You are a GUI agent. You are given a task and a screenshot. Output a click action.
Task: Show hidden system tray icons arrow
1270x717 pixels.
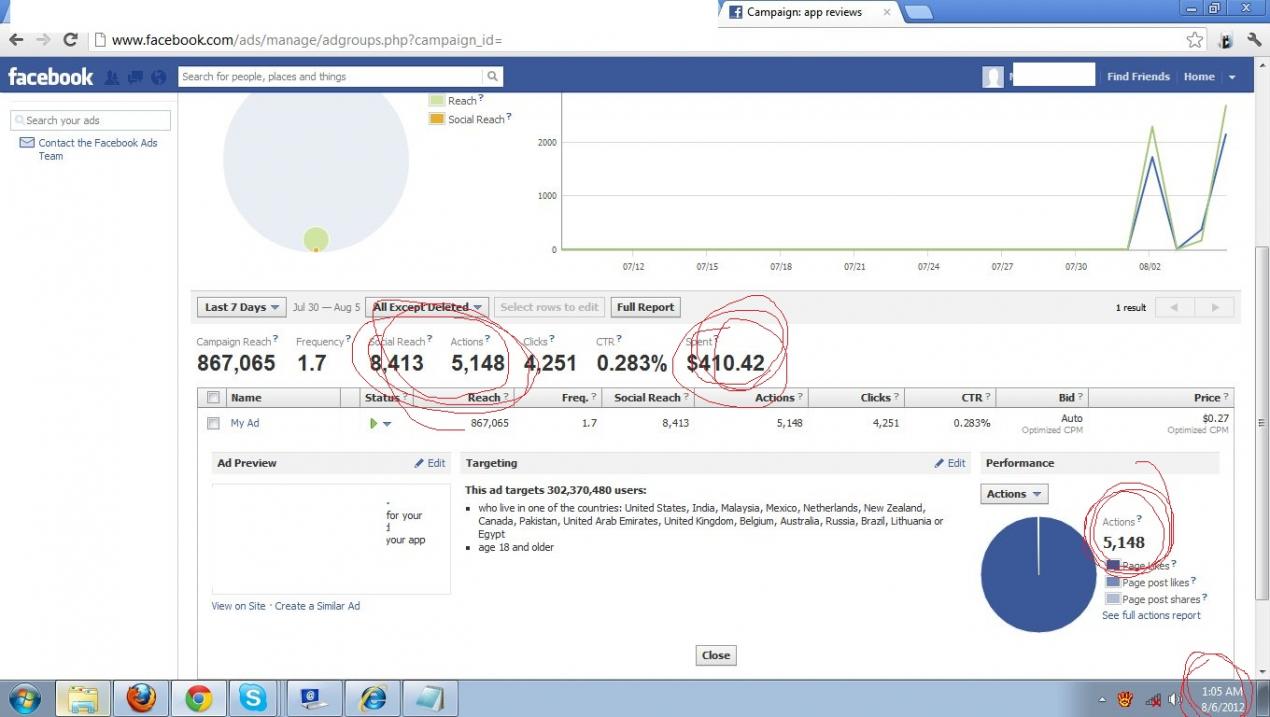(x=1102, y=700)
